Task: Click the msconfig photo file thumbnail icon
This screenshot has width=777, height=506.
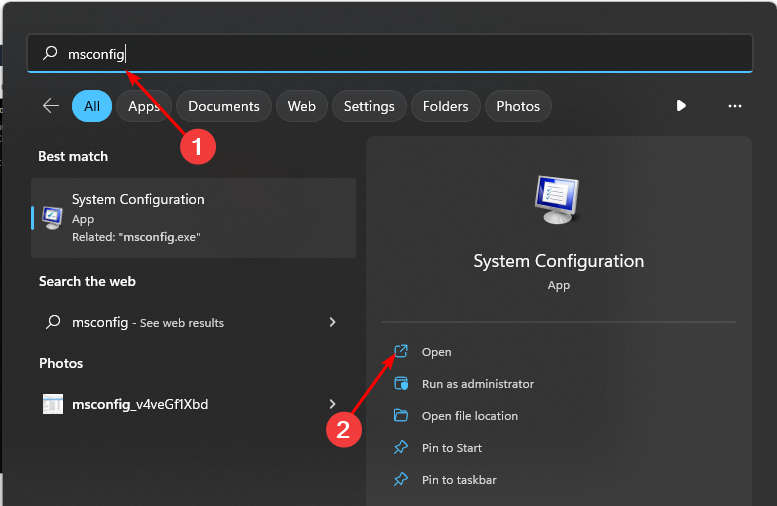Action: coord(53,404)
